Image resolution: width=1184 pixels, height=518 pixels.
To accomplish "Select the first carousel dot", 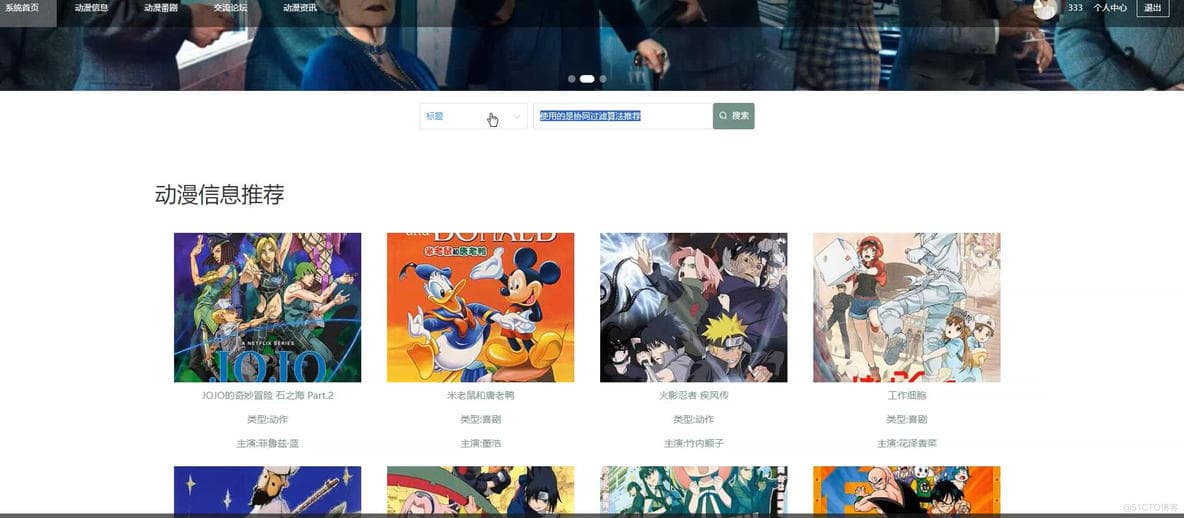I will [x=572, y=79].
